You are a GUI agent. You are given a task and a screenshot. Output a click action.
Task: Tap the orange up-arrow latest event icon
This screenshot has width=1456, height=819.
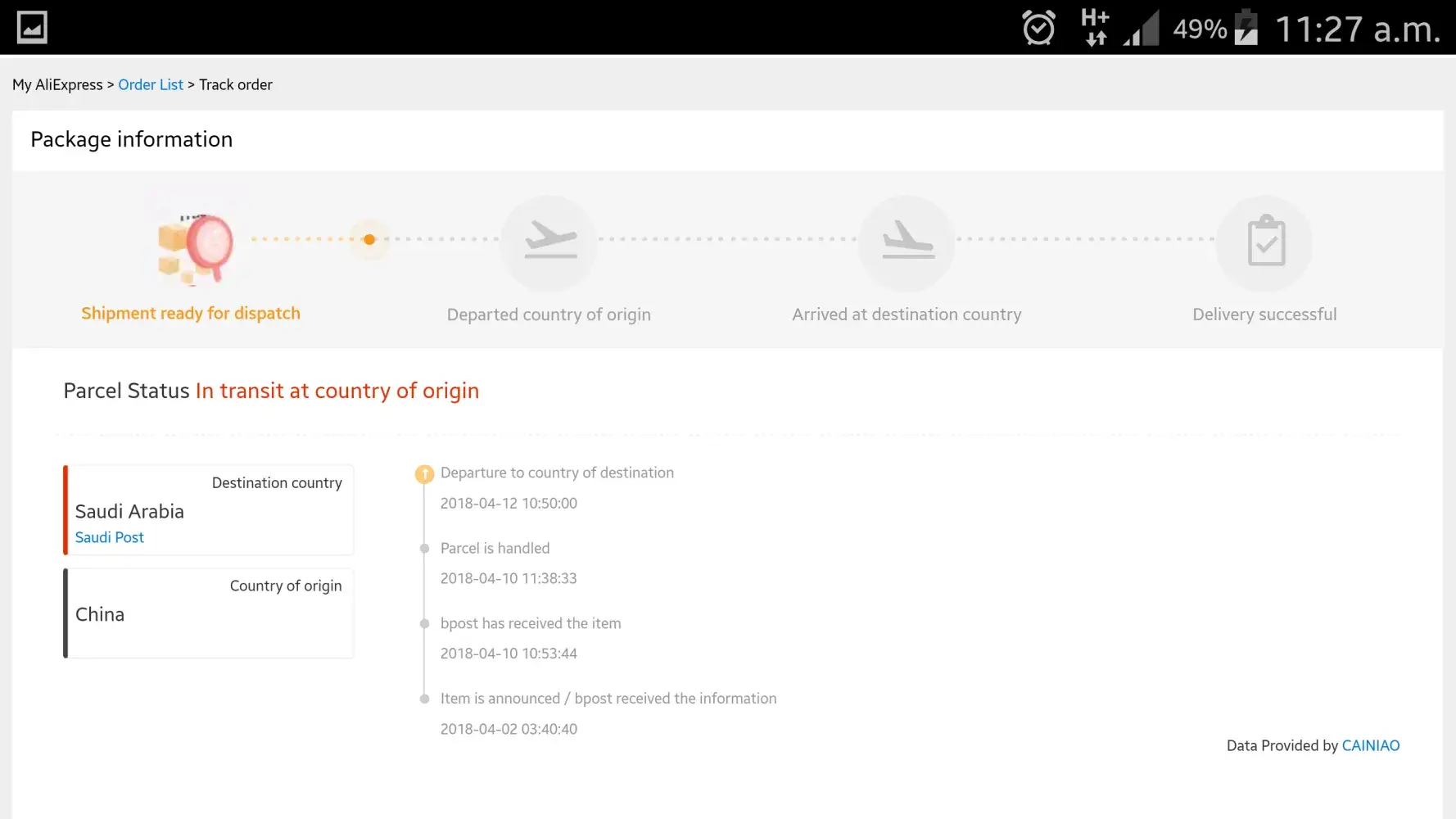click(424, 474)
